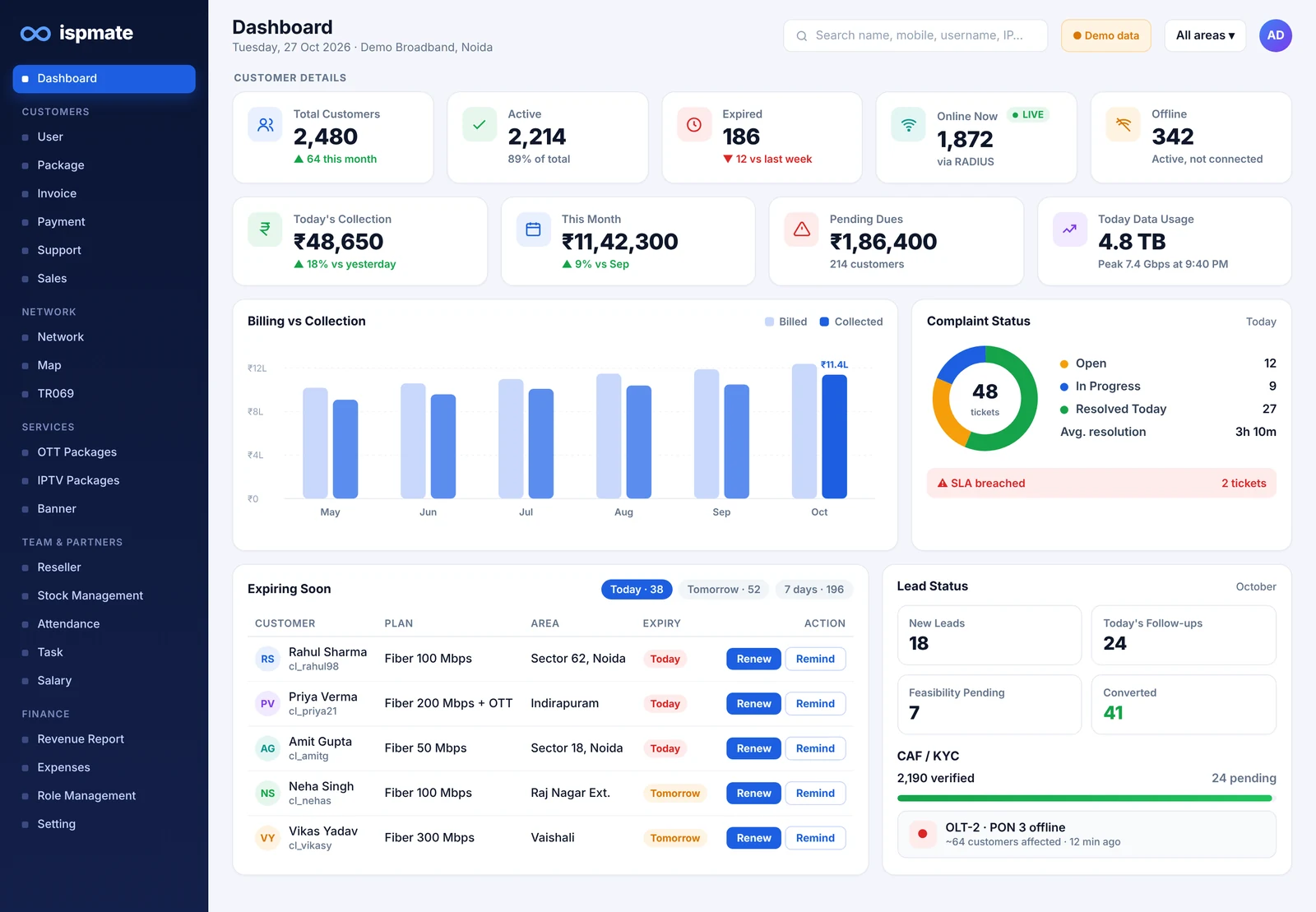1316x912 pixels.
Task: Switch to 7 days · 196 filter
Action: tap(814, 590)
